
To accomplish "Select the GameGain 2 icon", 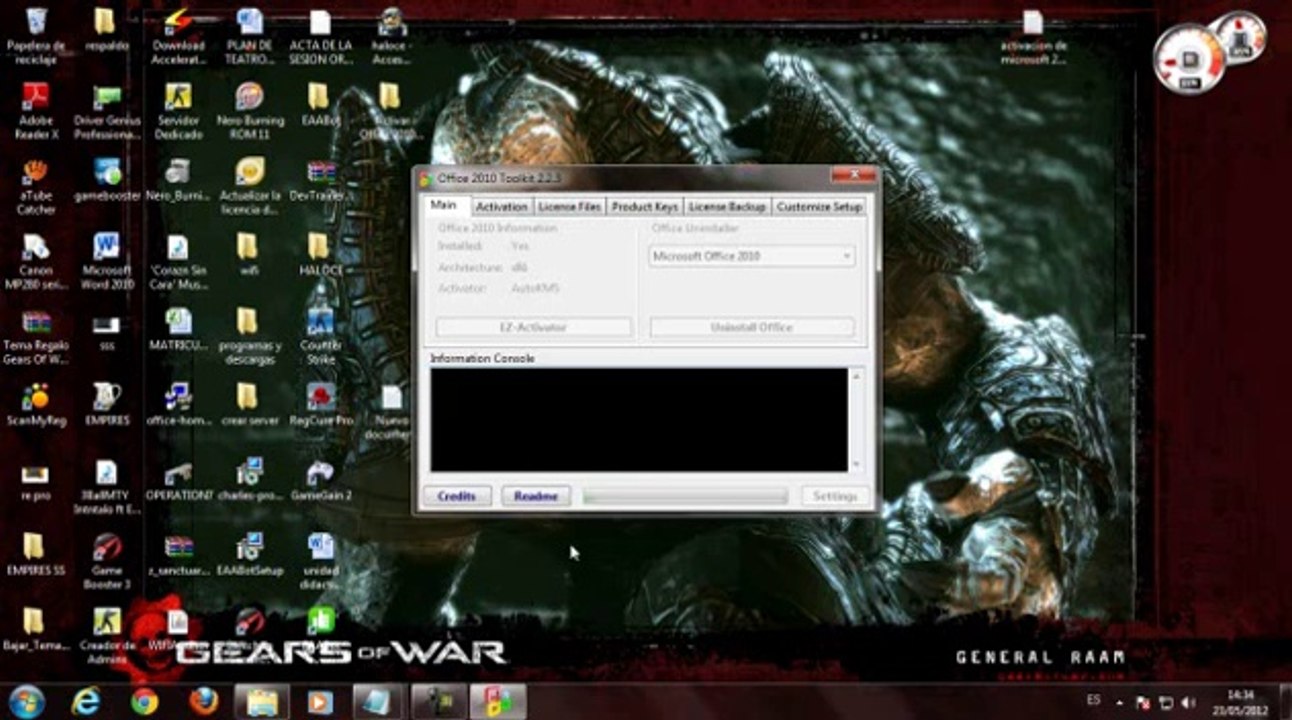I will (320, 479).
